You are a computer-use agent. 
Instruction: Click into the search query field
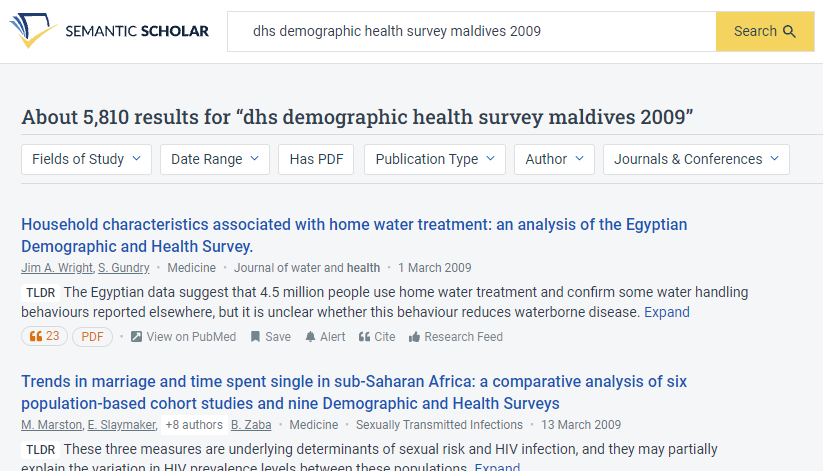coord(471,32)
